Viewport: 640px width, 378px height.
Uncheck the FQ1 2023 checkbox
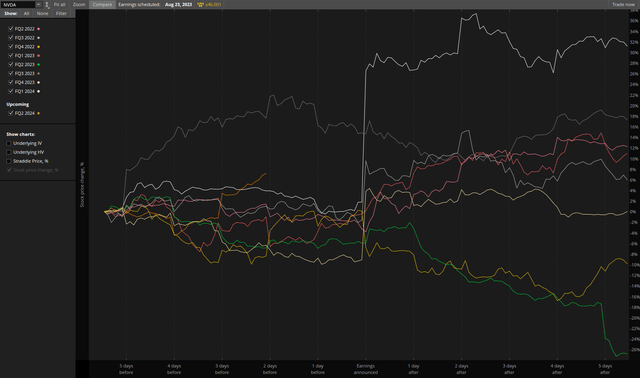point(11,56)
